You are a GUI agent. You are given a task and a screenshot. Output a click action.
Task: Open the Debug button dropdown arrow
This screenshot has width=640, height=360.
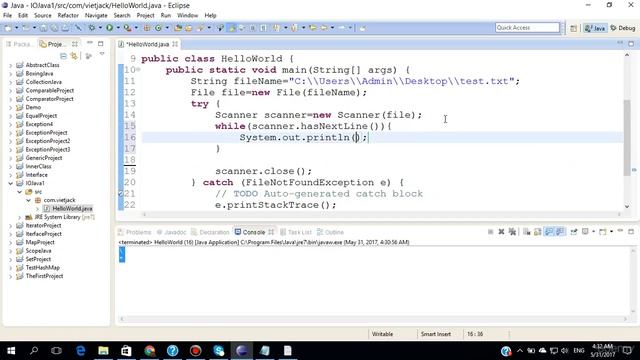(x=100, y=28)
